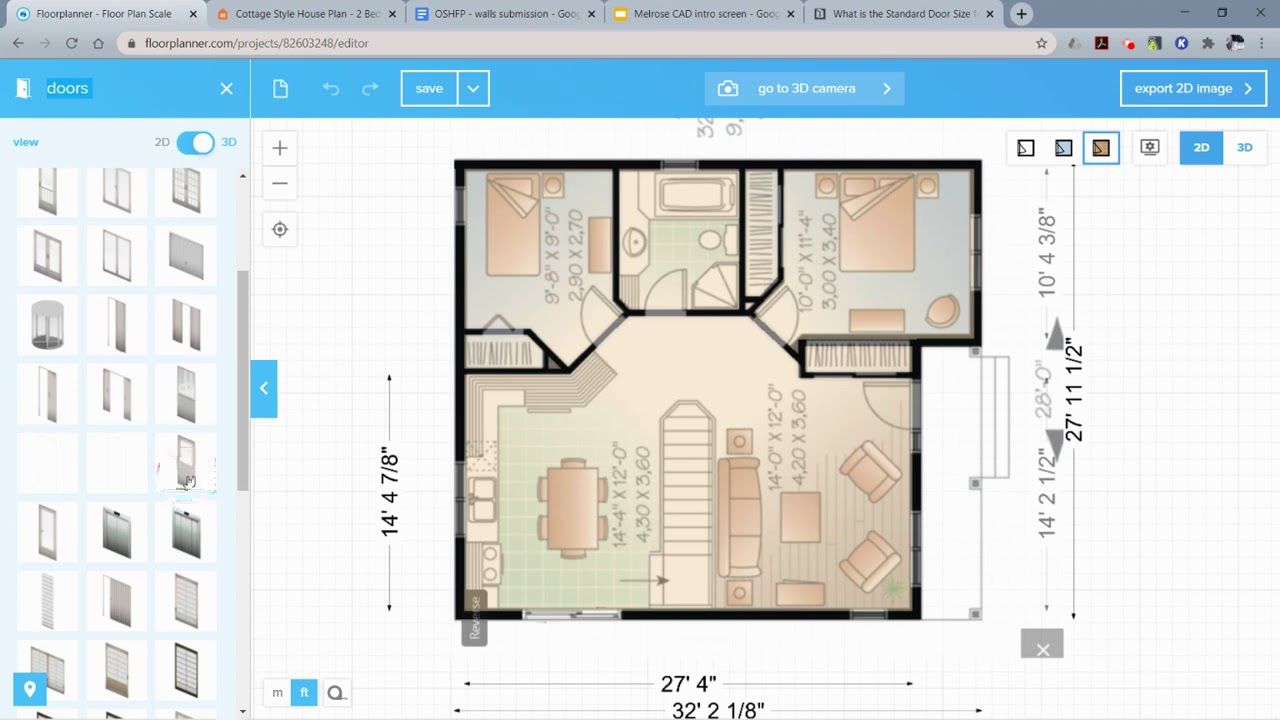Screen dimensions: 1280x720
Task: Select the black-and-white line display mode
Action: click(x=1026, y=148)
